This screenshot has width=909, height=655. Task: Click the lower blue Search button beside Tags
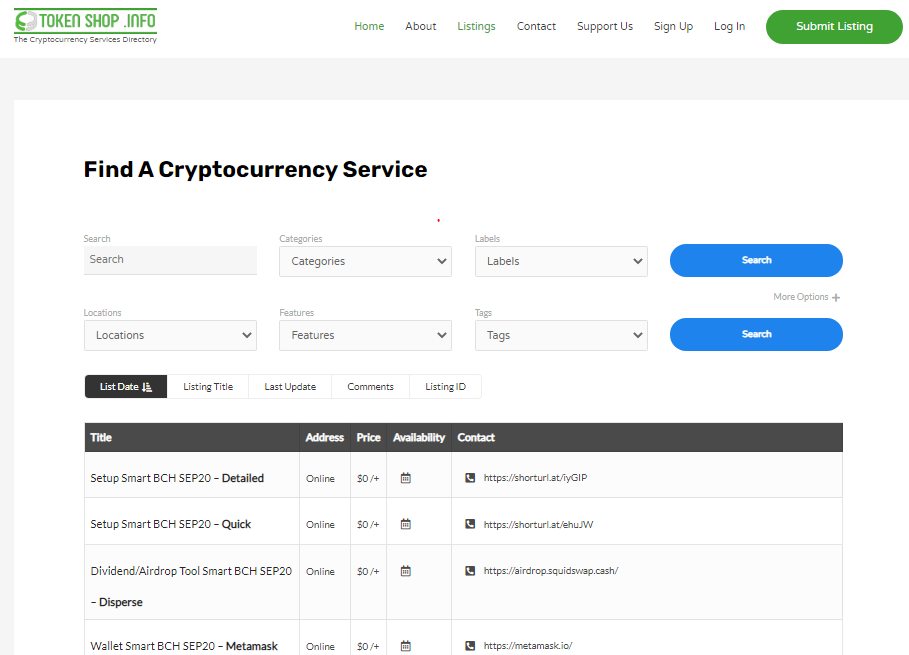(757, 334)
